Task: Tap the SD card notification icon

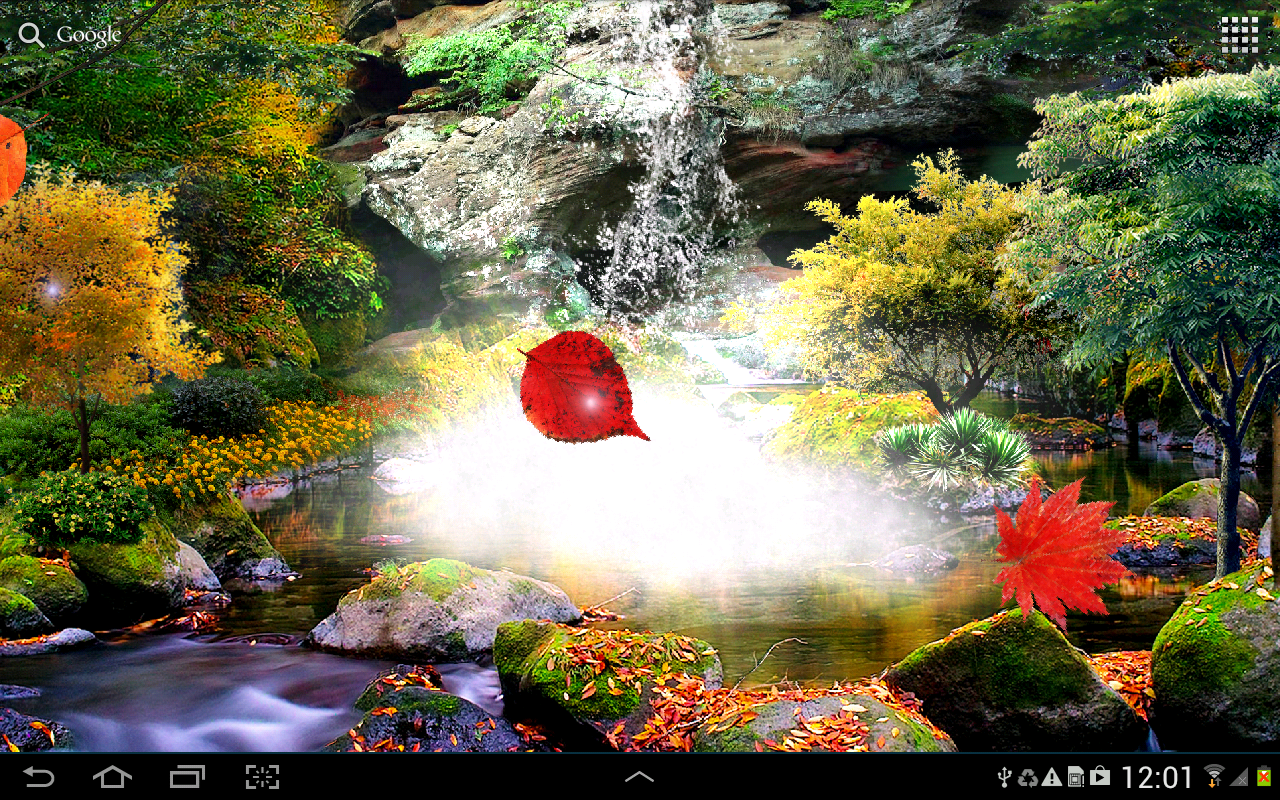Action: (1076, 777)
